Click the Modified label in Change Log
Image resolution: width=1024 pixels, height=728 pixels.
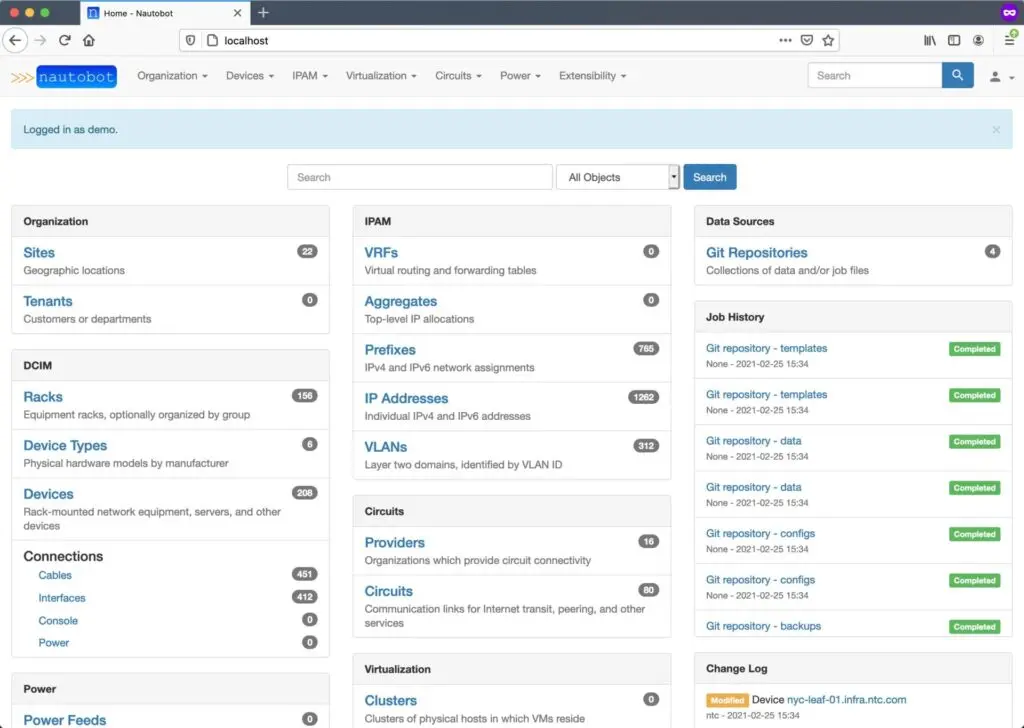click(727, 700)
